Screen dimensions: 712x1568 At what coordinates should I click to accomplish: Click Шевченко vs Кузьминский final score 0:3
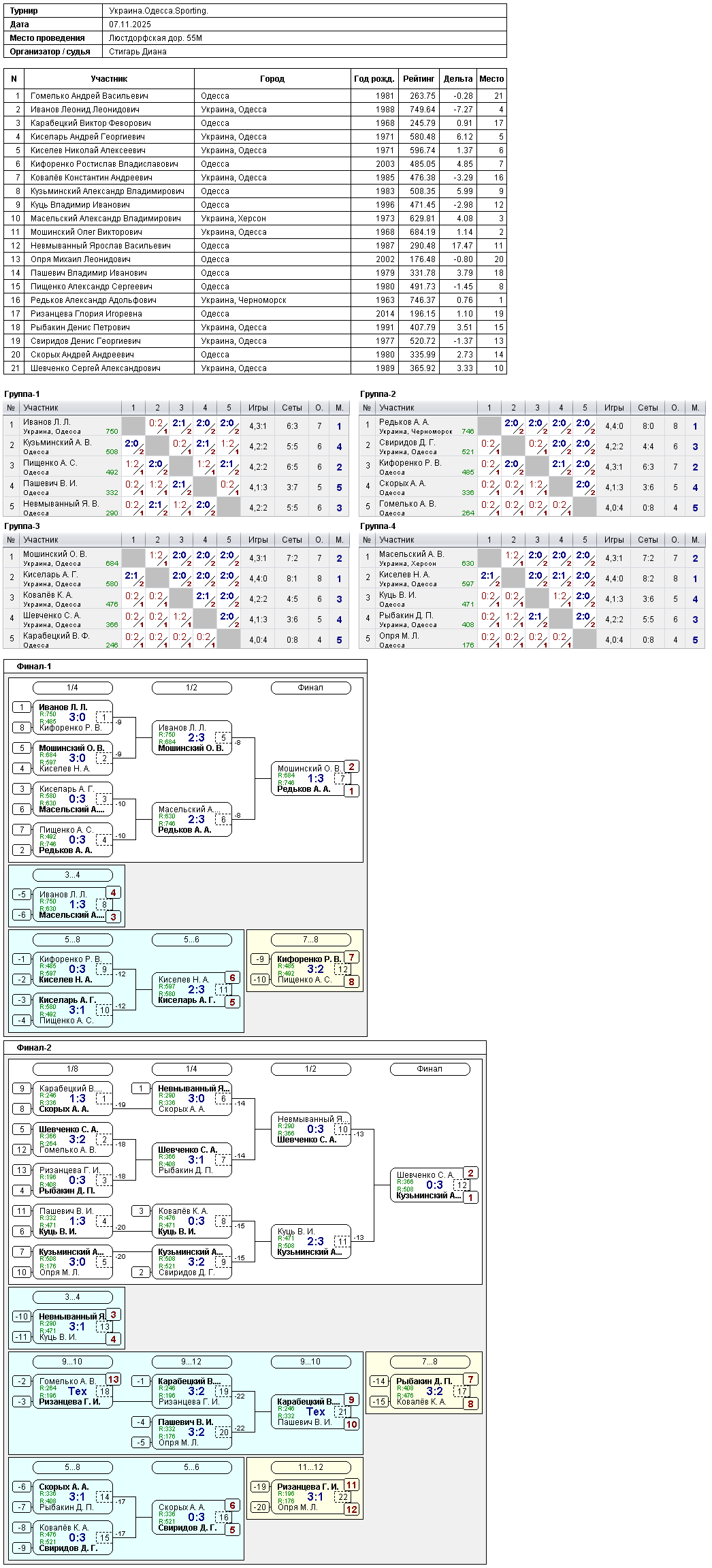pyautogui.click(x=435, y=1185)
